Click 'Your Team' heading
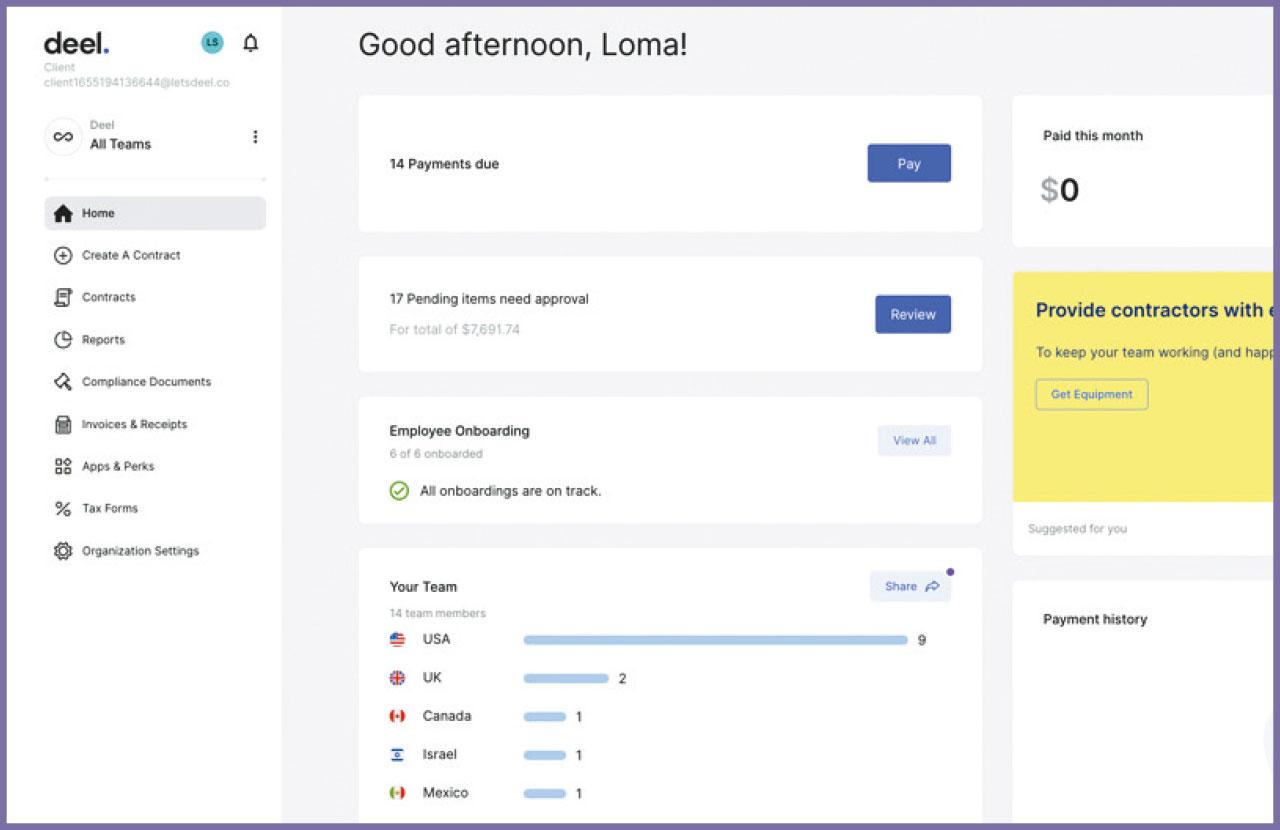This screenshot has height=830, width=1280. click(423, 587)
